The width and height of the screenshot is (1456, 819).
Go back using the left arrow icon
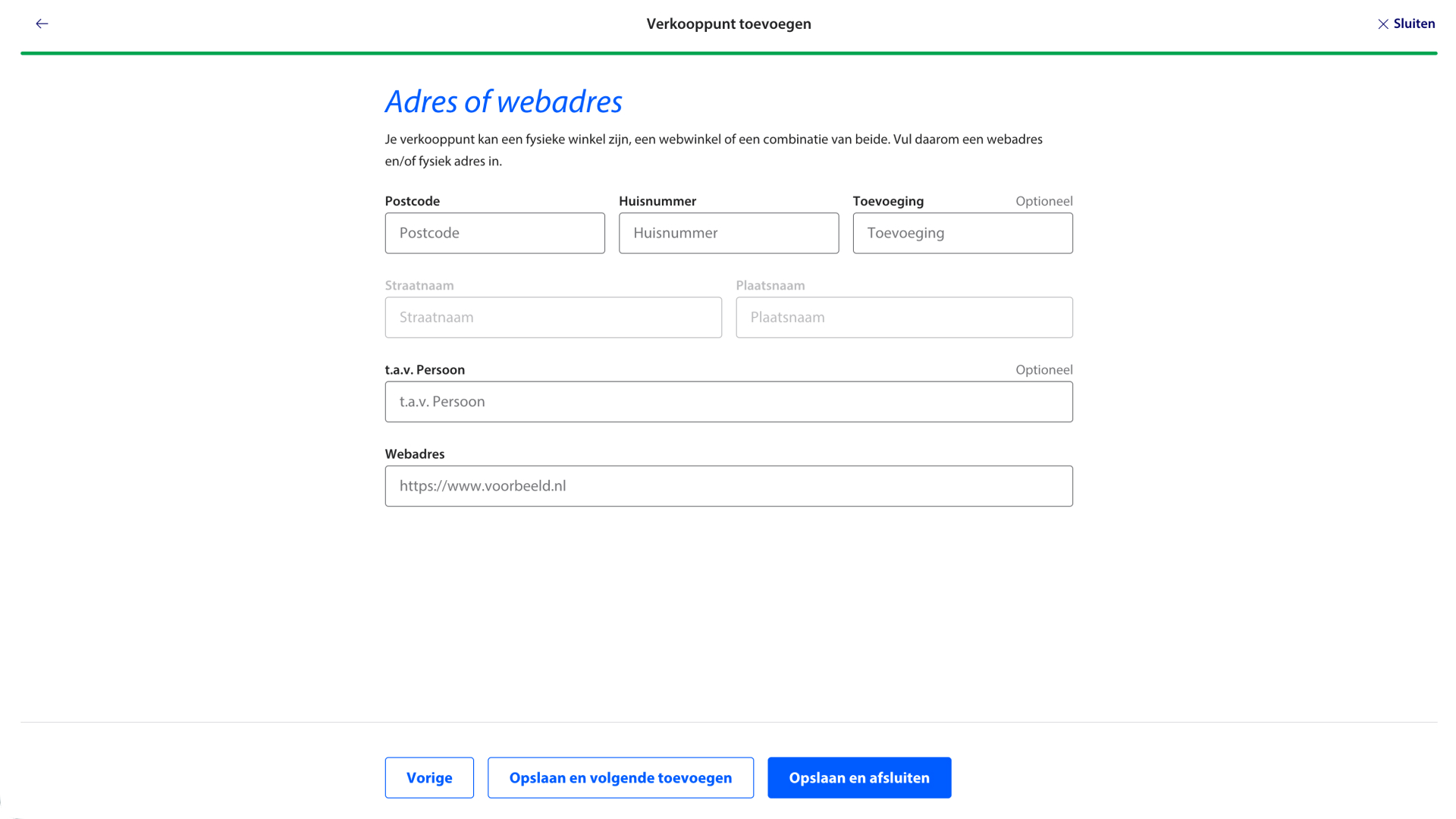(x=42, y=24)
